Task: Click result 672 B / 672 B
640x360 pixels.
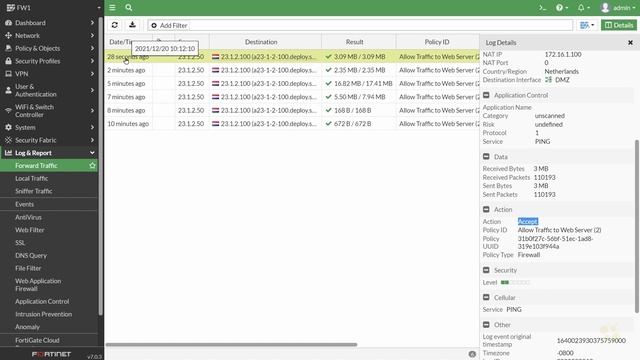Action: (x=352, y=124)
